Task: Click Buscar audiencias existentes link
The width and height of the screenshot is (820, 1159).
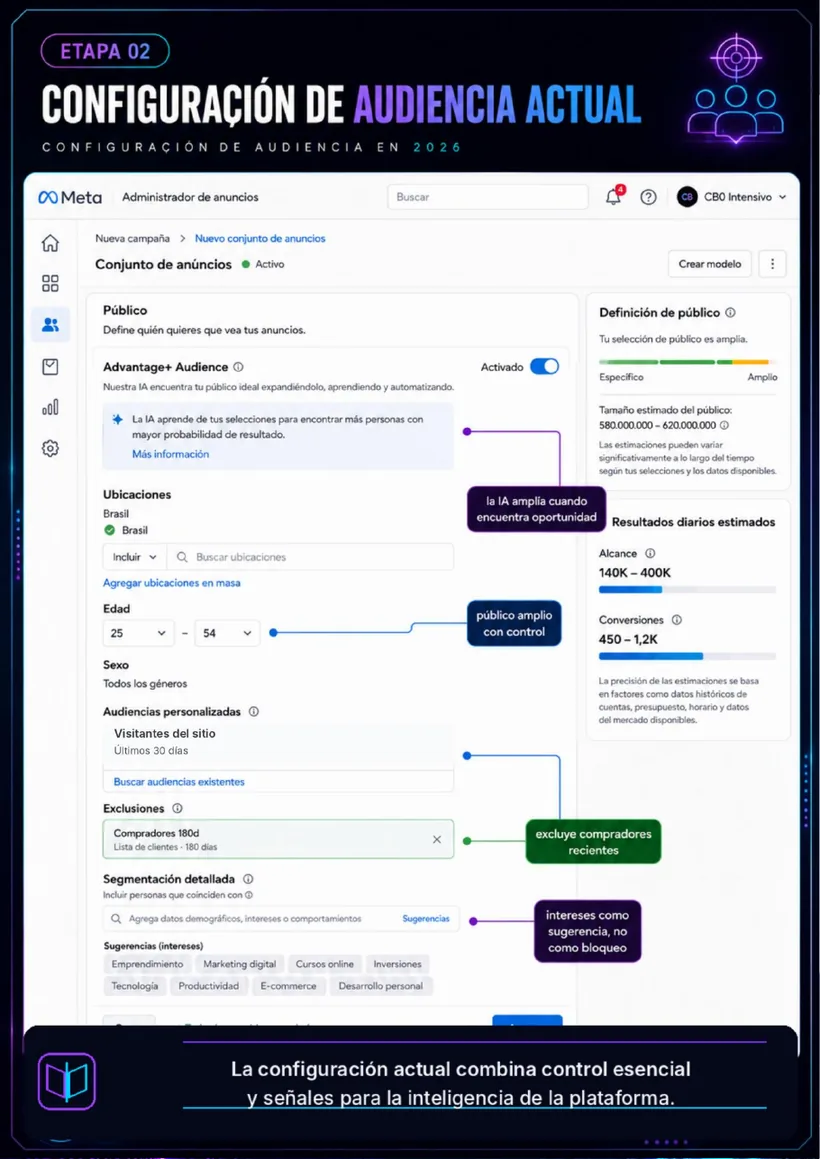Action: [x=179, y=782]
